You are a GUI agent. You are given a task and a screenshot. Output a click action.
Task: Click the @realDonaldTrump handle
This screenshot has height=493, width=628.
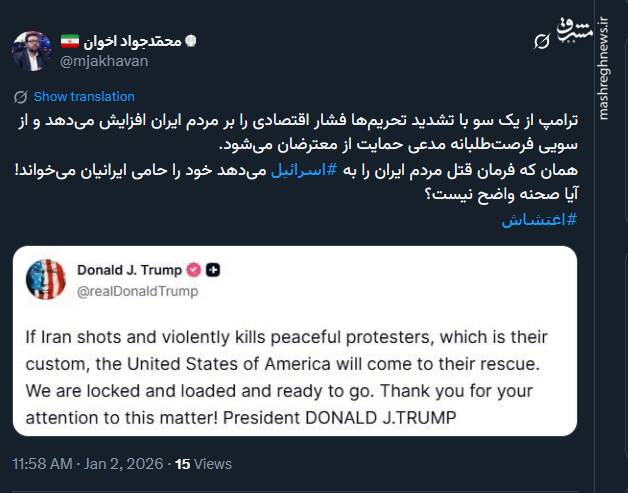[137, 291]
